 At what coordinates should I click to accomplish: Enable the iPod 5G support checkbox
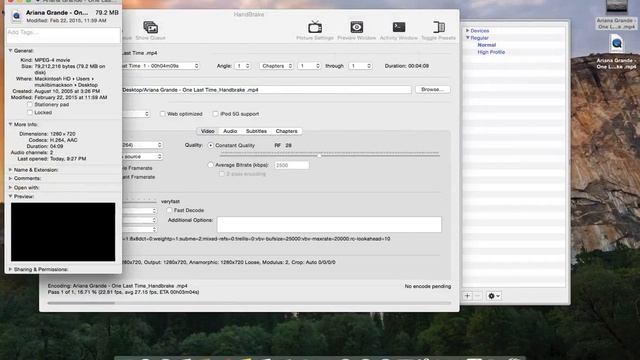tap(216, 114)
